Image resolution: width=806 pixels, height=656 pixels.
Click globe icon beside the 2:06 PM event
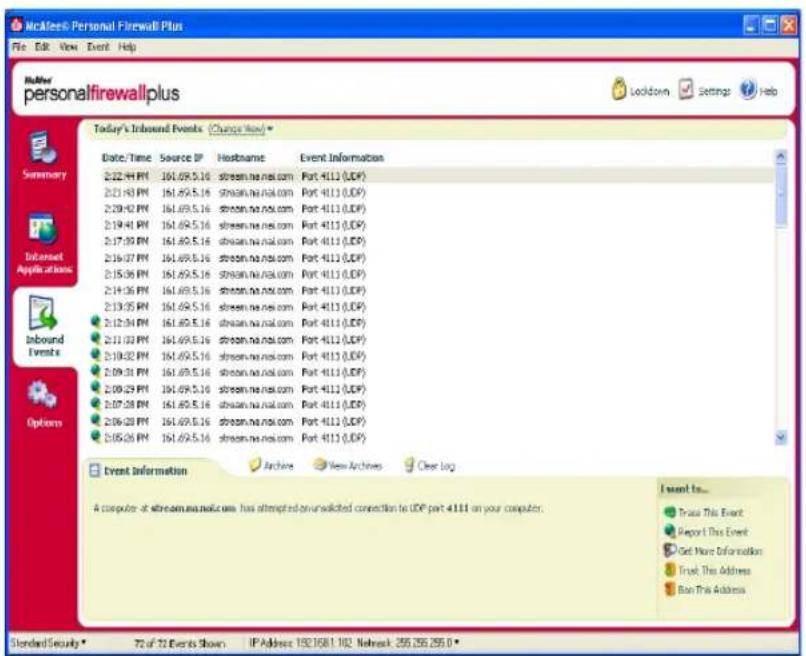(x=96, y=420)
